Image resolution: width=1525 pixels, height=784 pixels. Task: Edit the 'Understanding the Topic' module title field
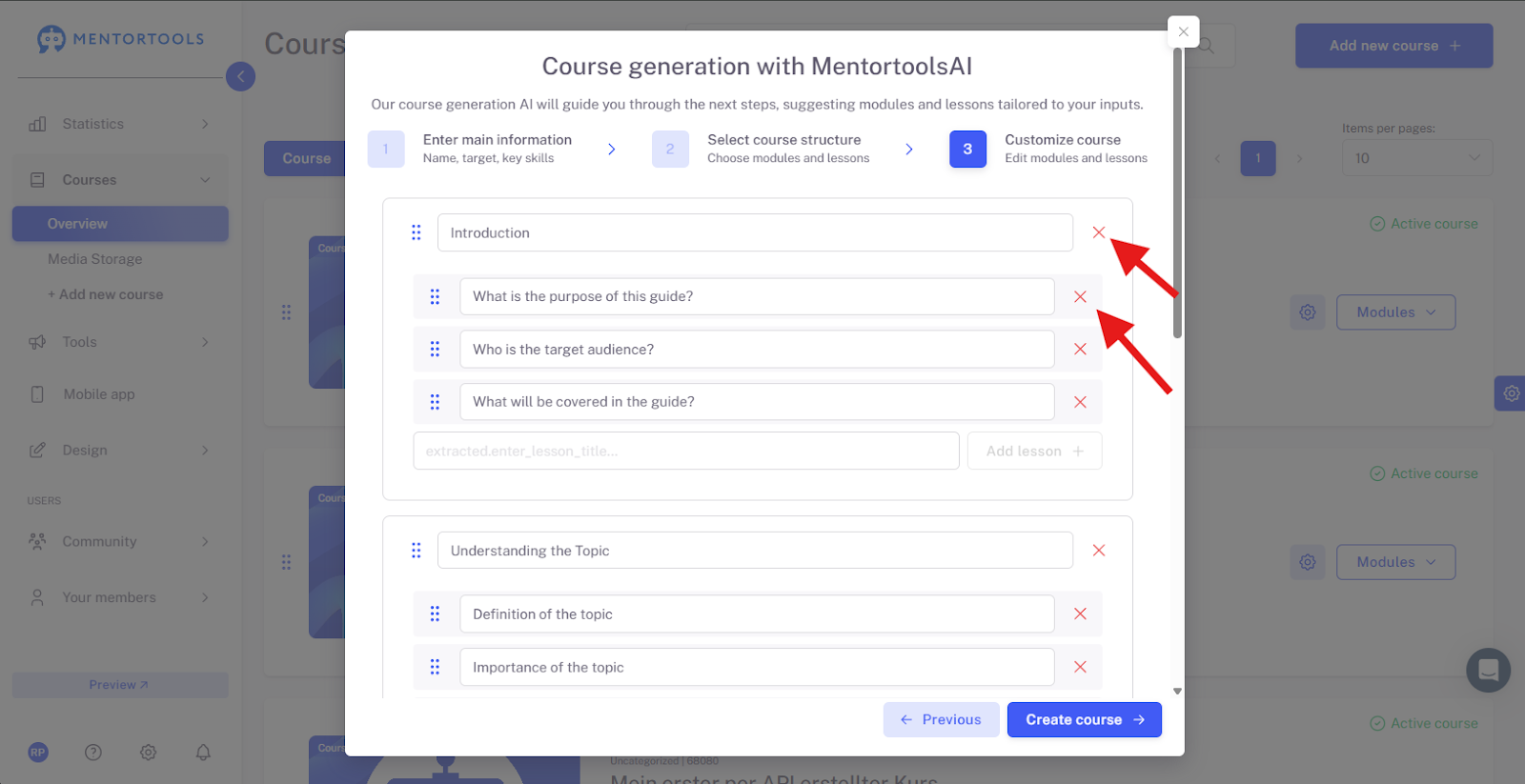[755, 551]
